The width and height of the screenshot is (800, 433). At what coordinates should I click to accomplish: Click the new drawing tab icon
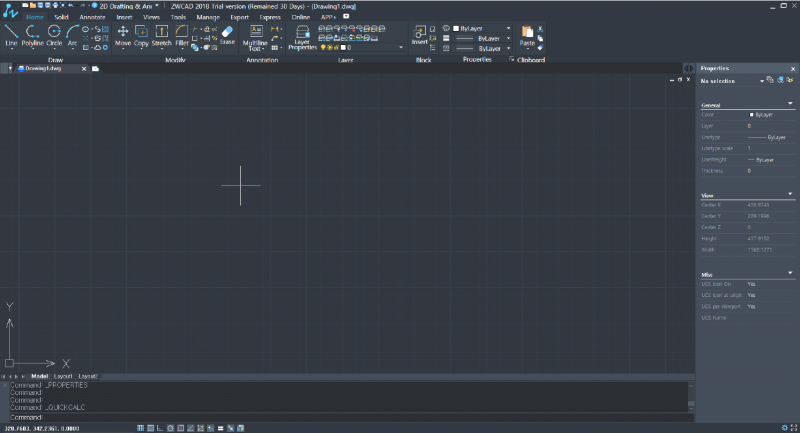pos(95,68)
